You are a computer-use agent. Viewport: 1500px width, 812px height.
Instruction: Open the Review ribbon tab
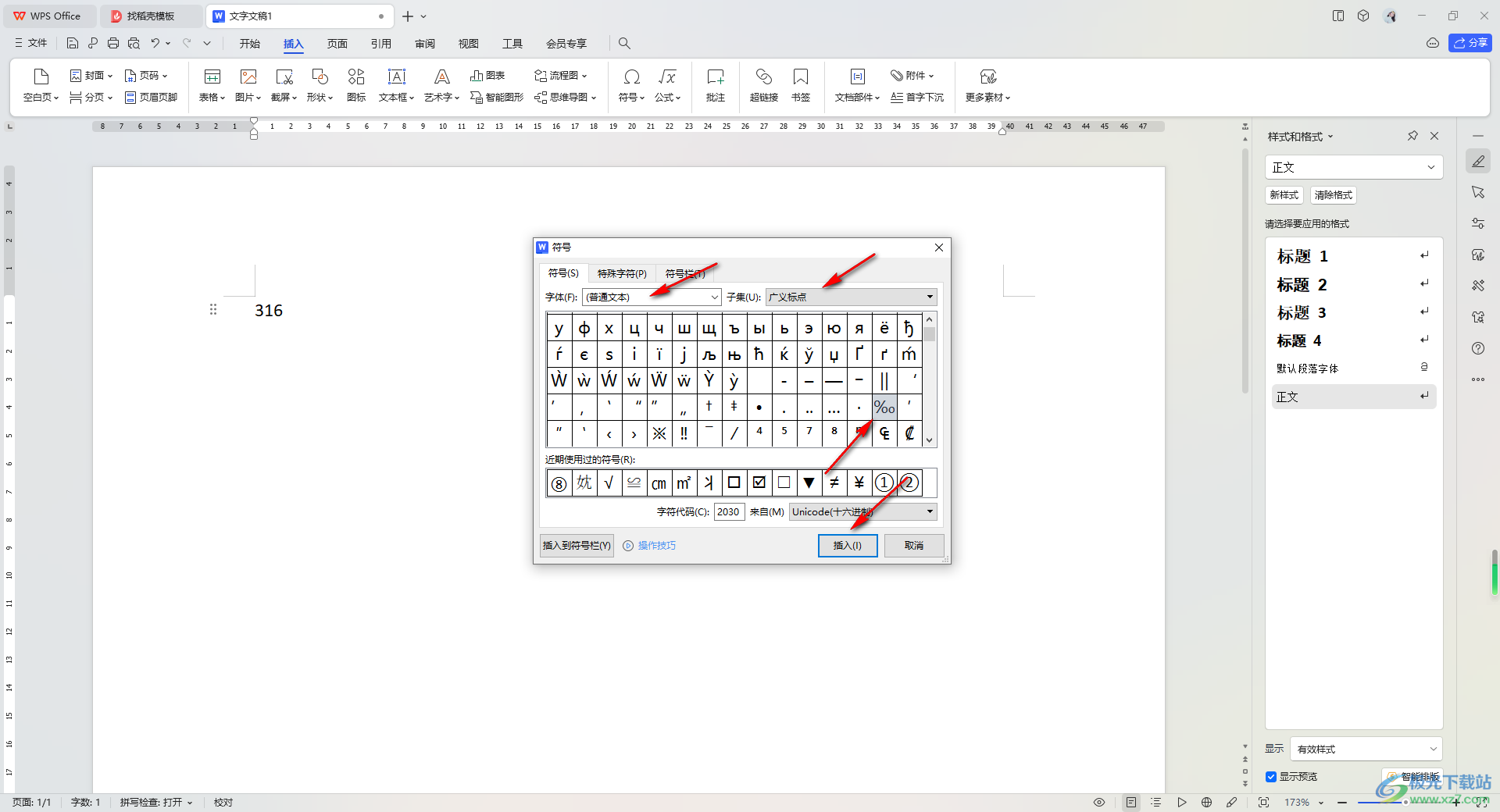coord(425,44)
